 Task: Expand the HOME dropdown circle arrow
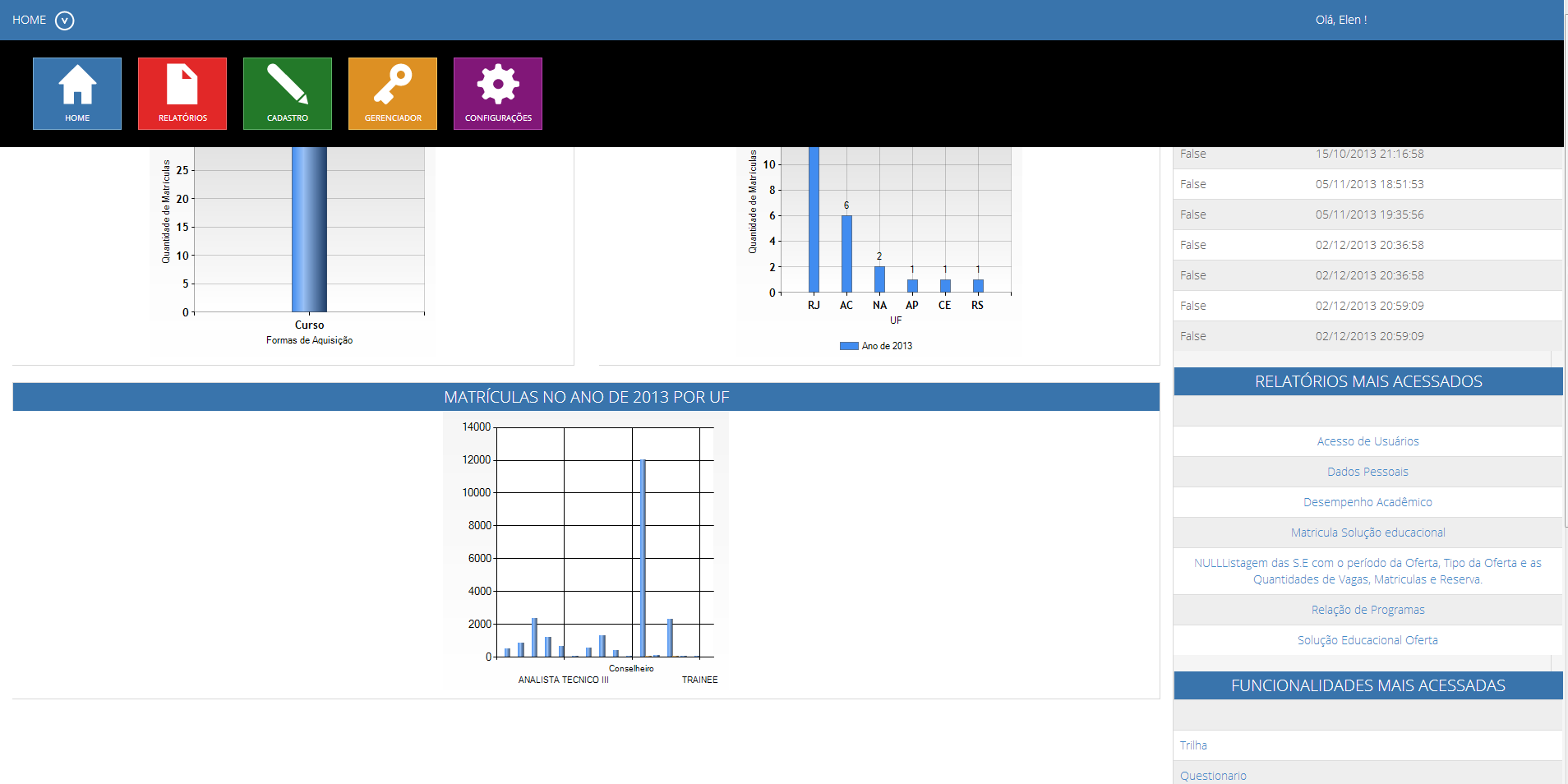pos(65,21)
